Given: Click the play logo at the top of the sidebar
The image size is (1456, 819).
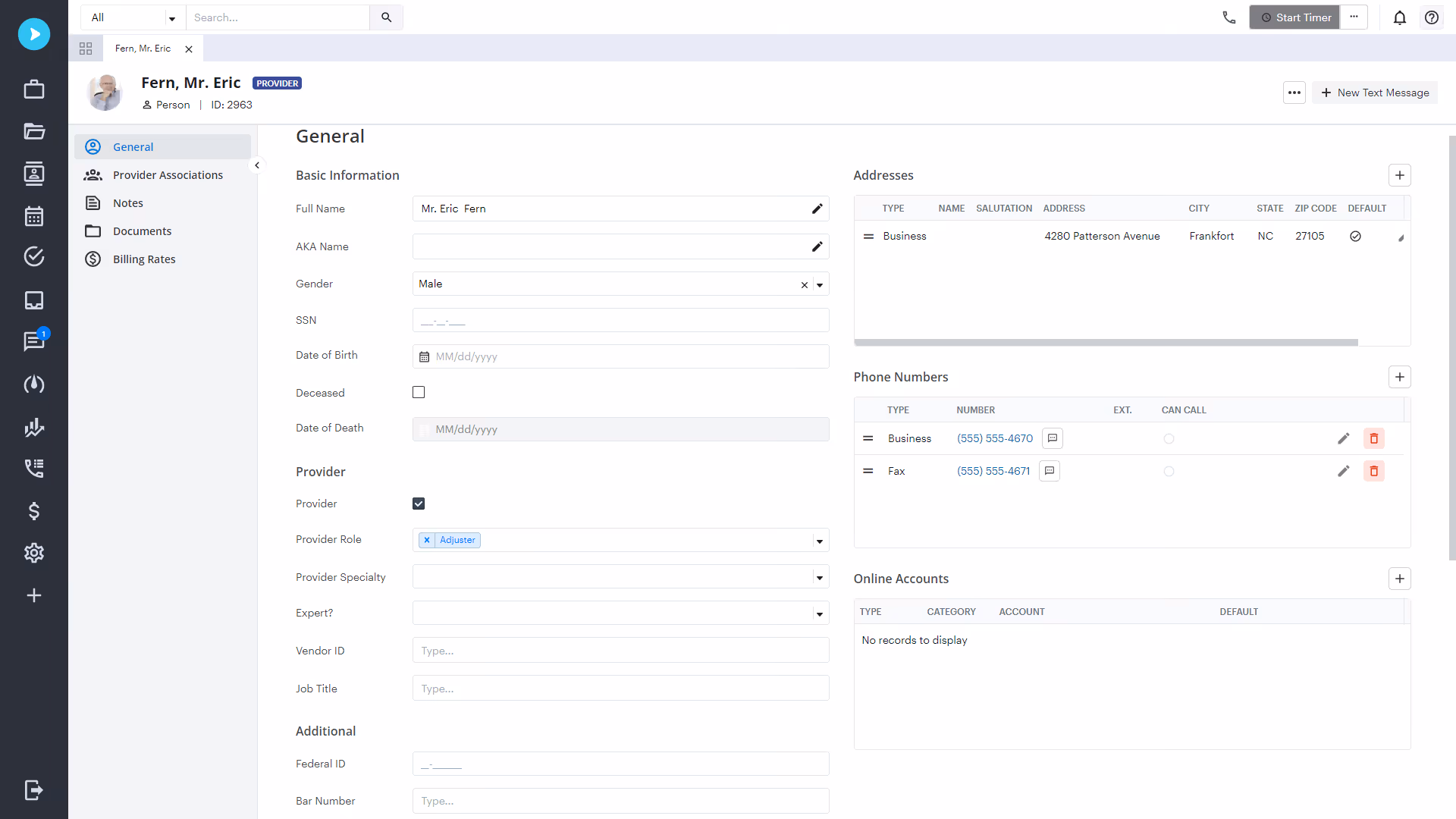Looking at the screenshot, I should 34,34.
